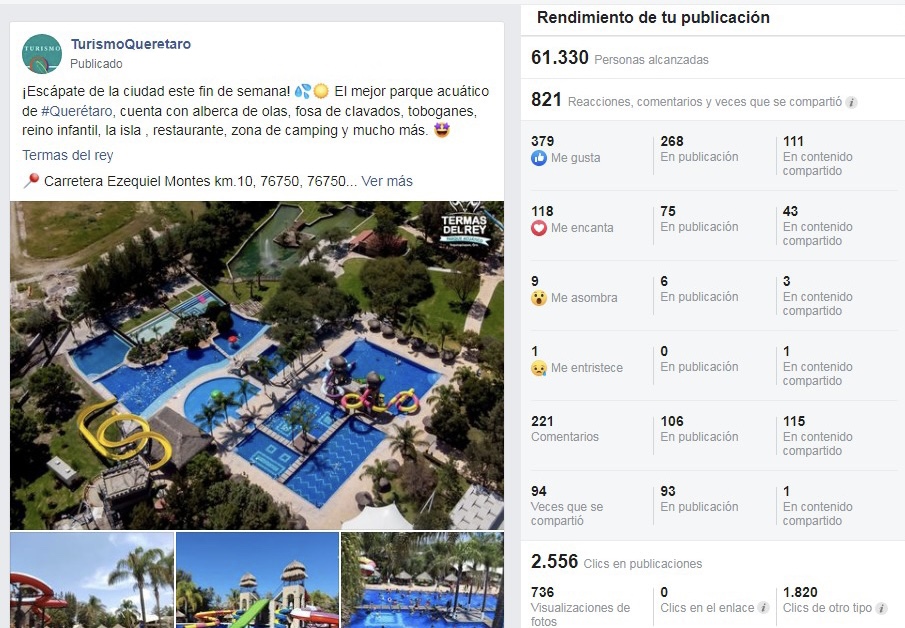
Task: Click the Me entristece sad emoji icon
Action: click(538, 368)
